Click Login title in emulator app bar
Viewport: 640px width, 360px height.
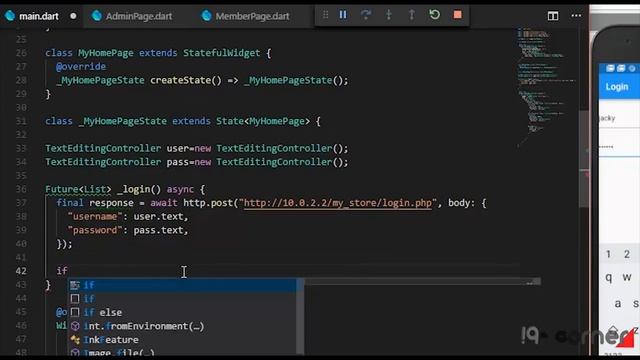tap(617, 87)
